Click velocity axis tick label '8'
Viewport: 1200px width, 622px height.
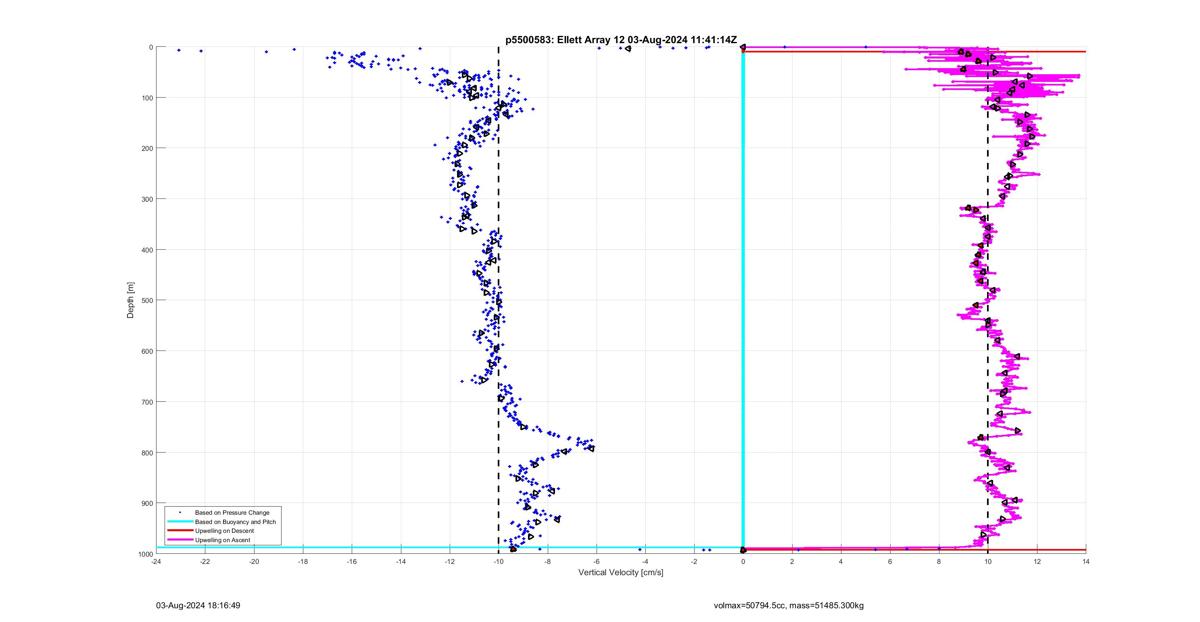pos(939,562)
